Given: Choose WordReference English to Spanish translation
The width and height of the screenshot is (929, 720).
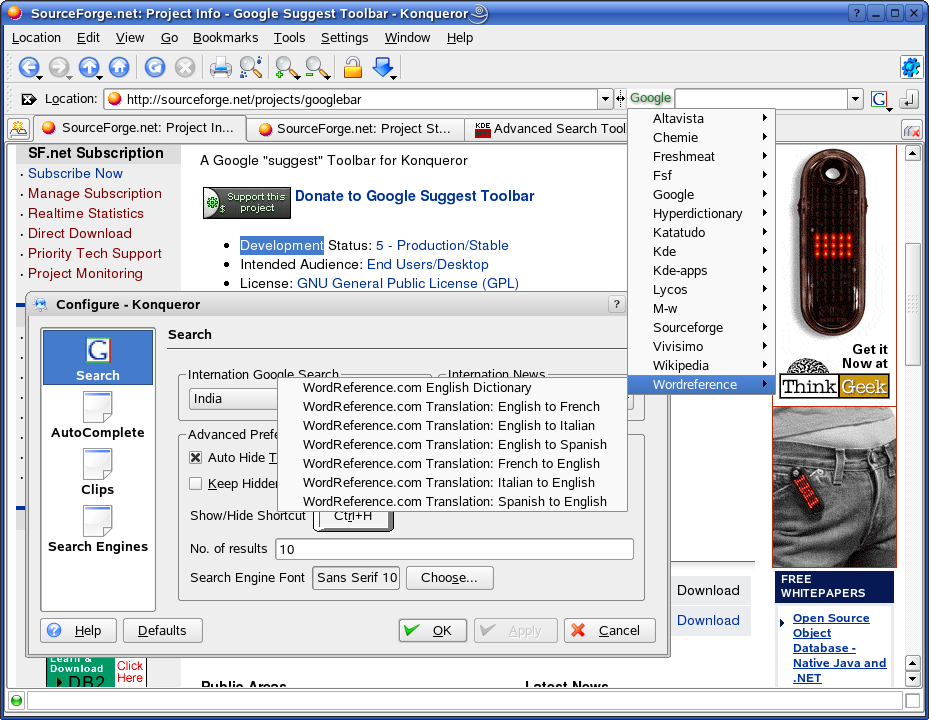Looking at the screenshot, I should click(x=454, y=444).
